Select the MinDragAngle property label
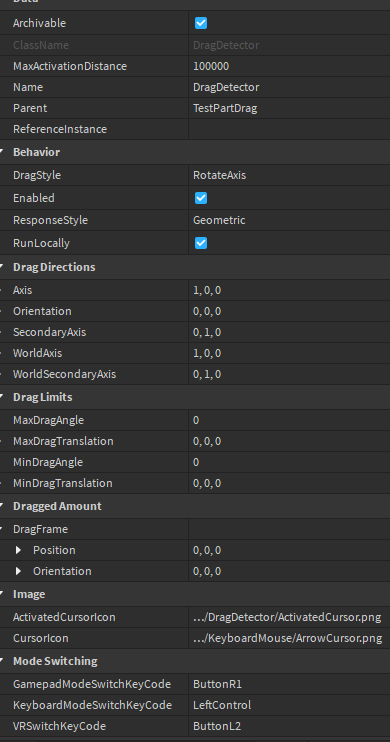 [x=48, y=462]
